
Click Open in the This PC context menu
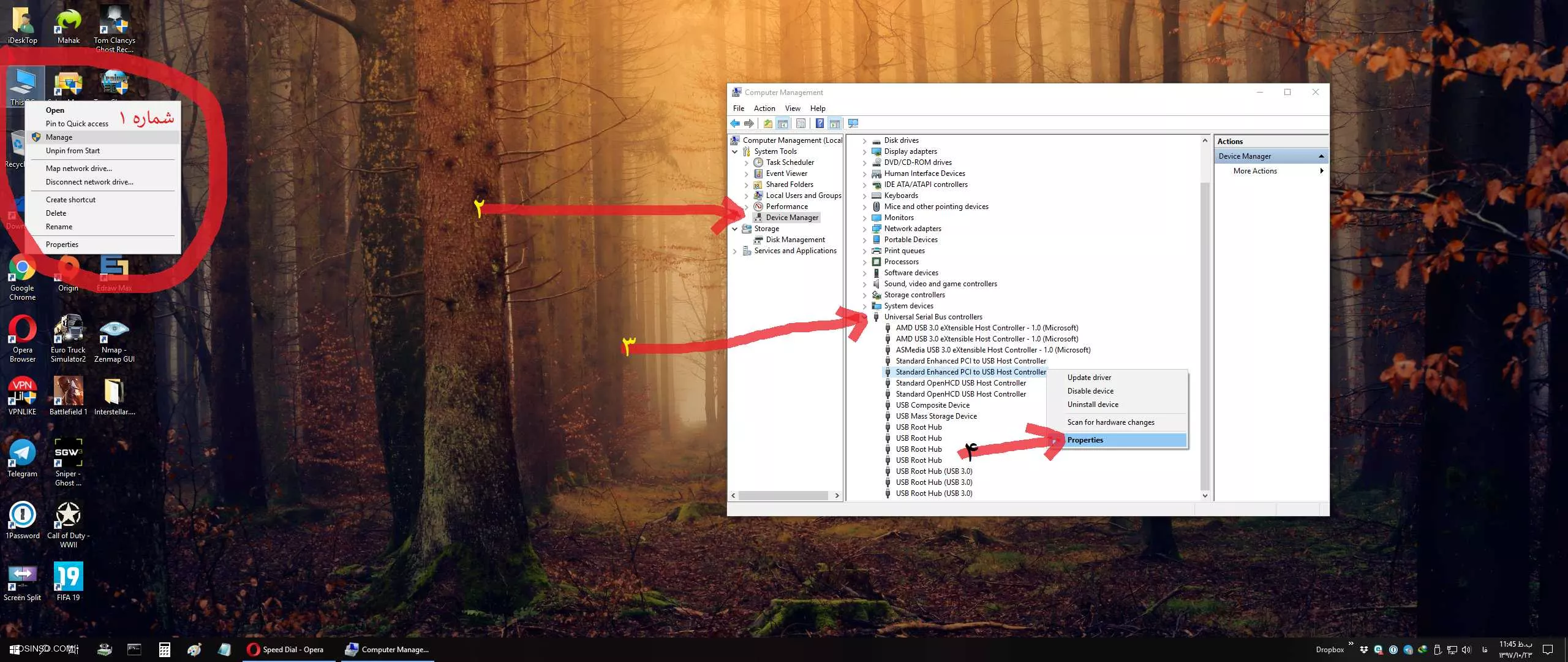click(103, 110)
